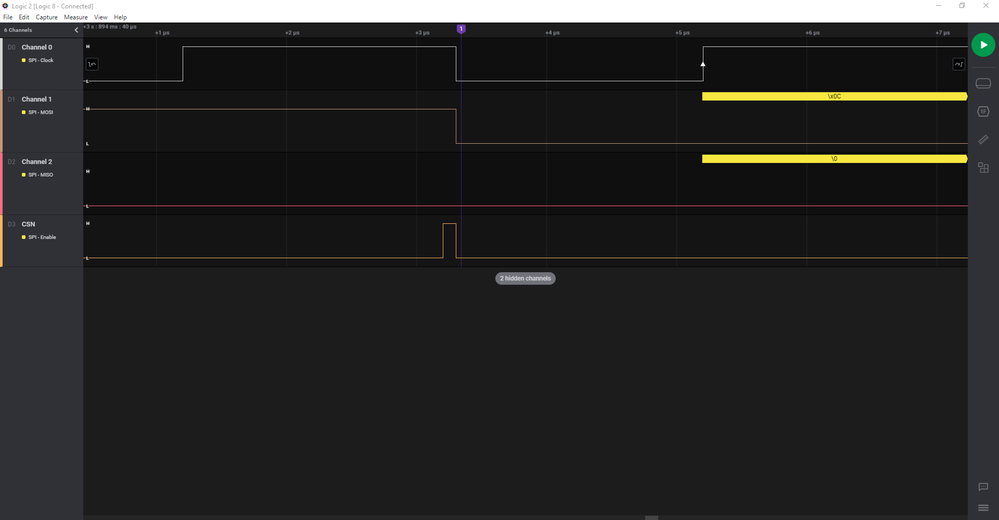Open the Edit menu
This screenshot has height=520, width=999.
click(x=24, y=17)
